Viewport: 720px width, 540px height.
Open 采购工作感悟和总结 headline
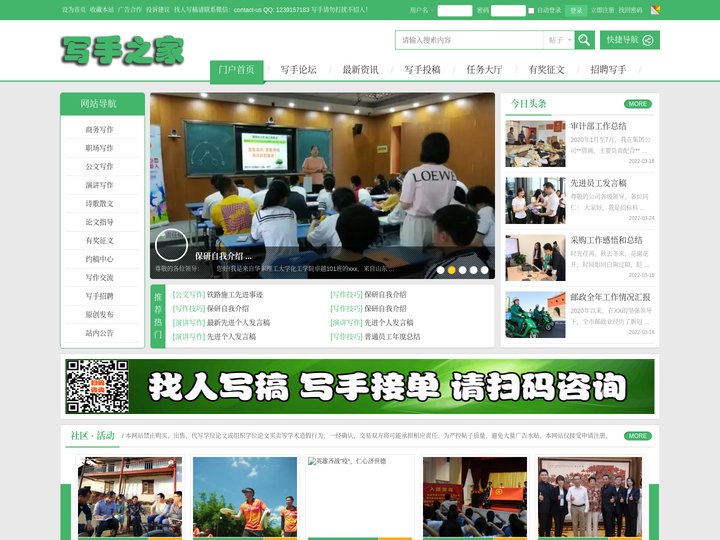607,240
